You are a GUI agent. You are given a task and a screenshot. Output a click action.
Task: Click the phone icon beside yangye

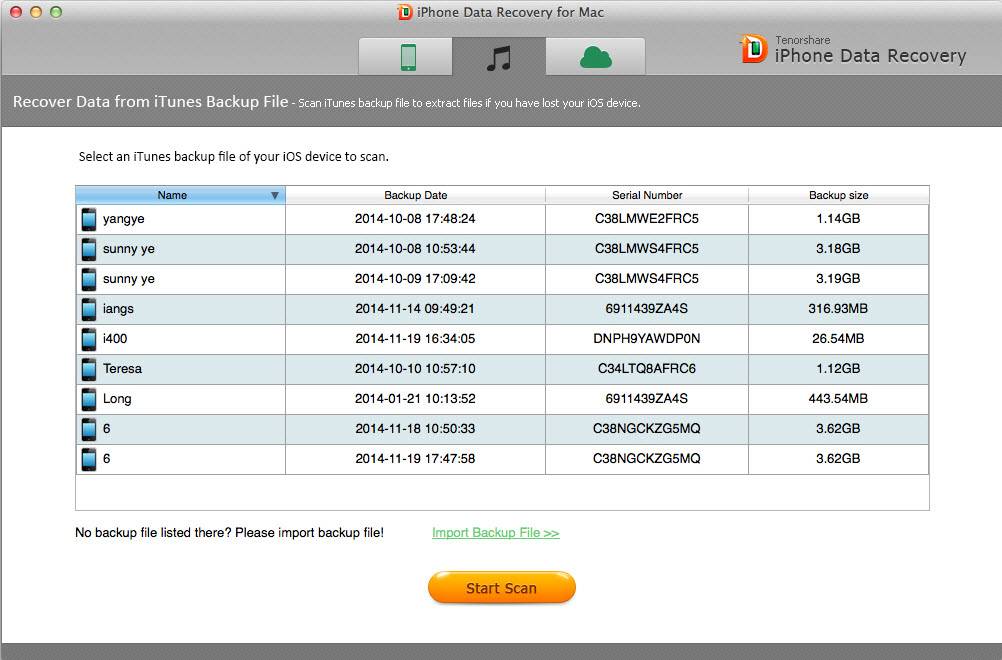tap(89, 219)
